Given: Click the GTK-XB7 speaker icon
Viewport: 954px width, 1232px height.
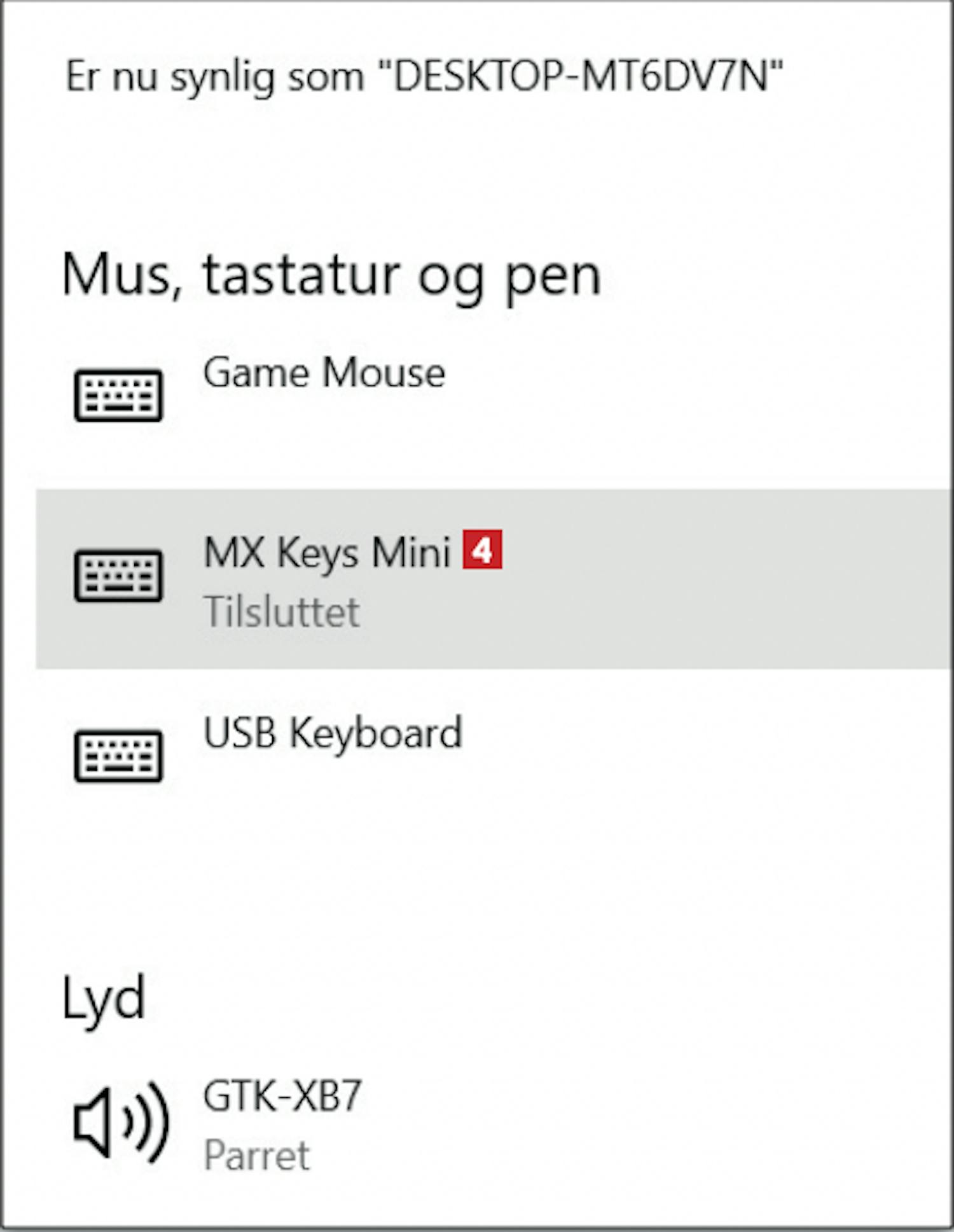Looking at the screenshot, I should tap(121, 1122).
